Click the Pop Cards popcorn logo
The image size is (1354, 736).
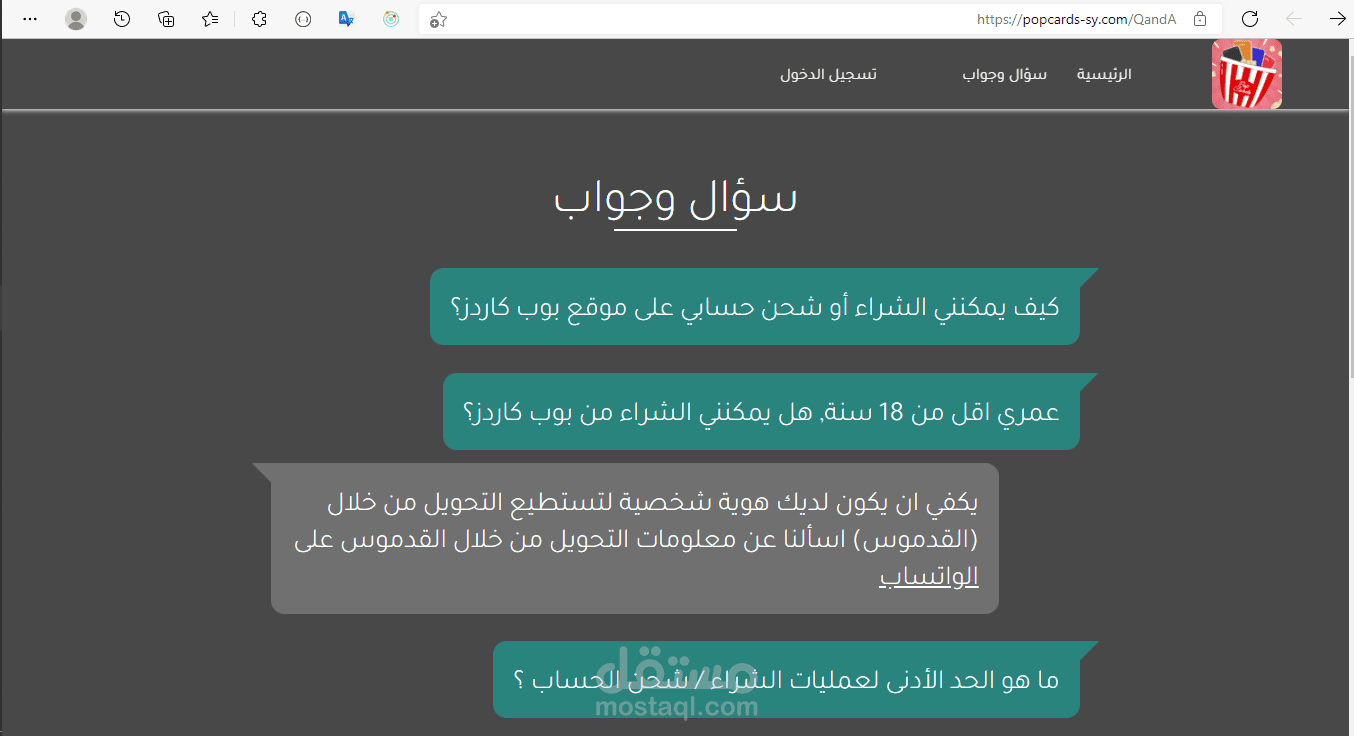[x=1247, y=74]
